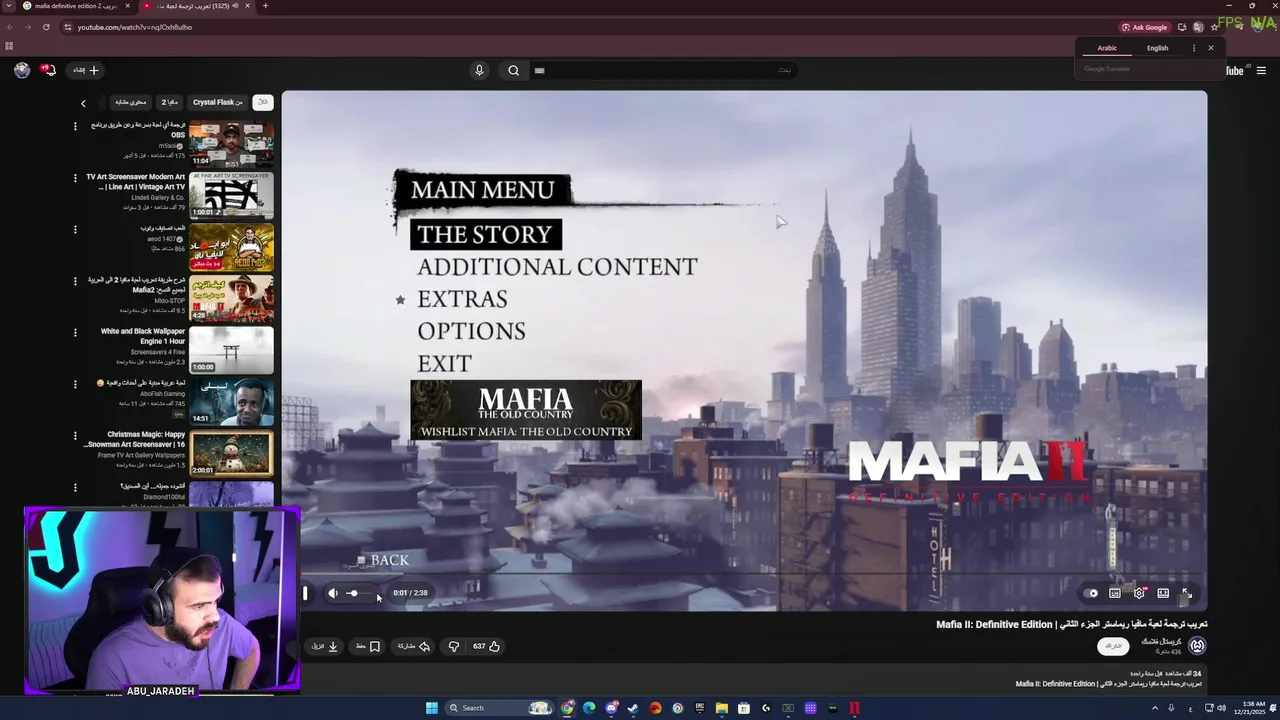Click the Windows taskbar Search box

point(498,708)
